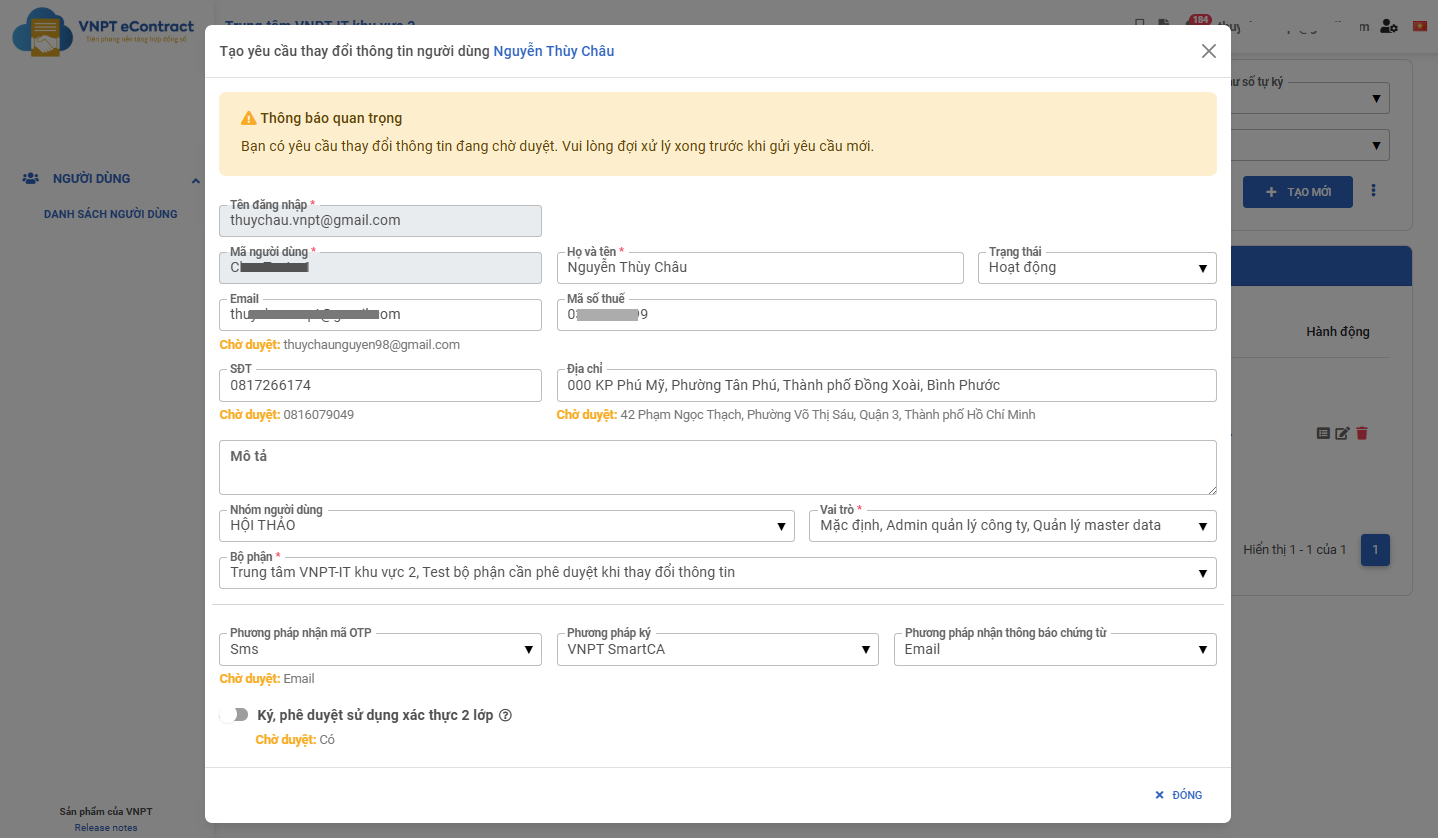Viewport: 1438px width, 838px height.
Task: Open the Bộ phận dropdown
Action: (x=718, y=573)
